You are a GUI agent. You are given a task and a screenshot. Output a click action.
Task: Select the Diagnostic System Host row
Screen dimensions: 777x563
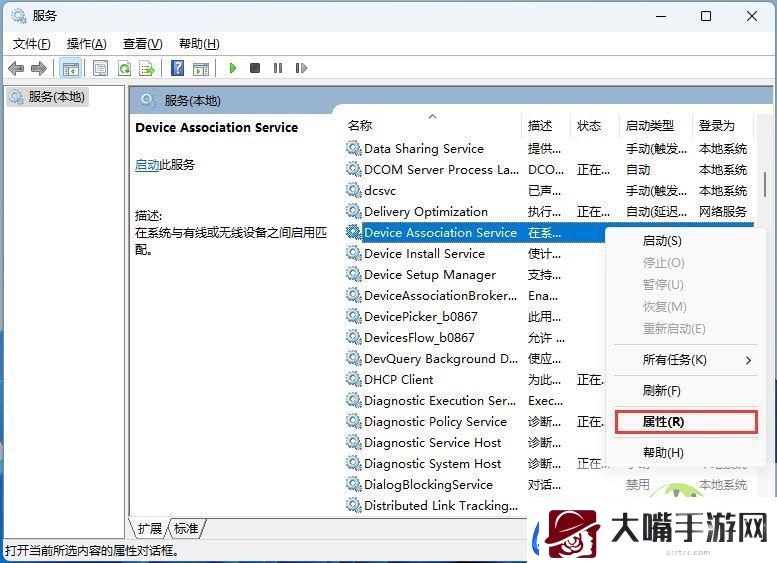(x=476, y=463)
